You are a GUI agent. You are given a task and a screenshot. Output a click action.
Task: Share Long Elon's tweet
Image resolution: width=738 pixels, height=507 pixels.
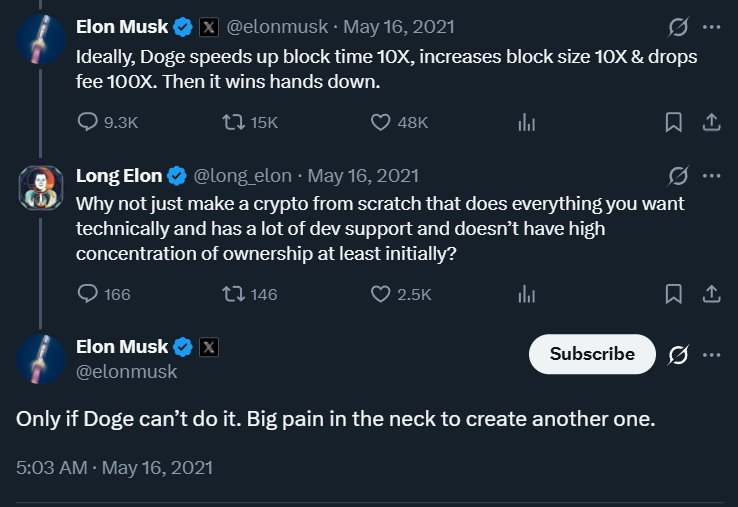coord(711,294)
